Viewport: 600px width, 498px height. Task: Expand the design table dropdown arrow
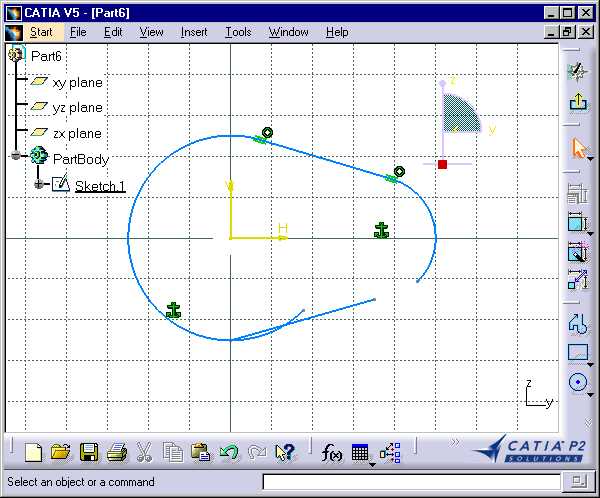pyautogui.click(x=372, y=464)
